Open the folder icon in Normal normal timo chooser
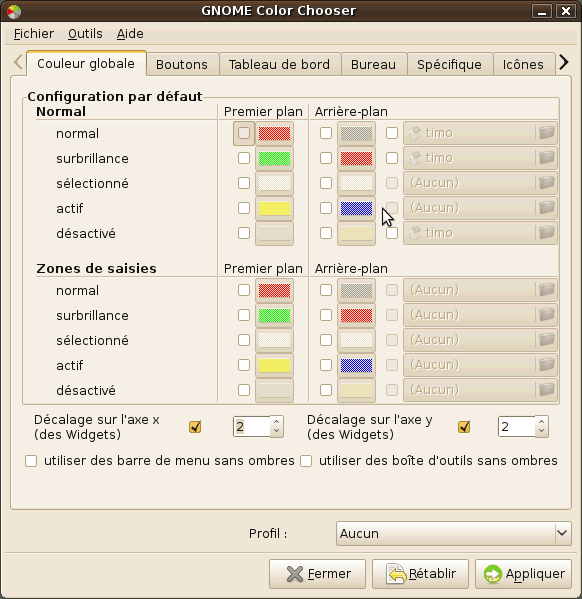The width and height of the screenshot is (582, 599). coord(546,133)
